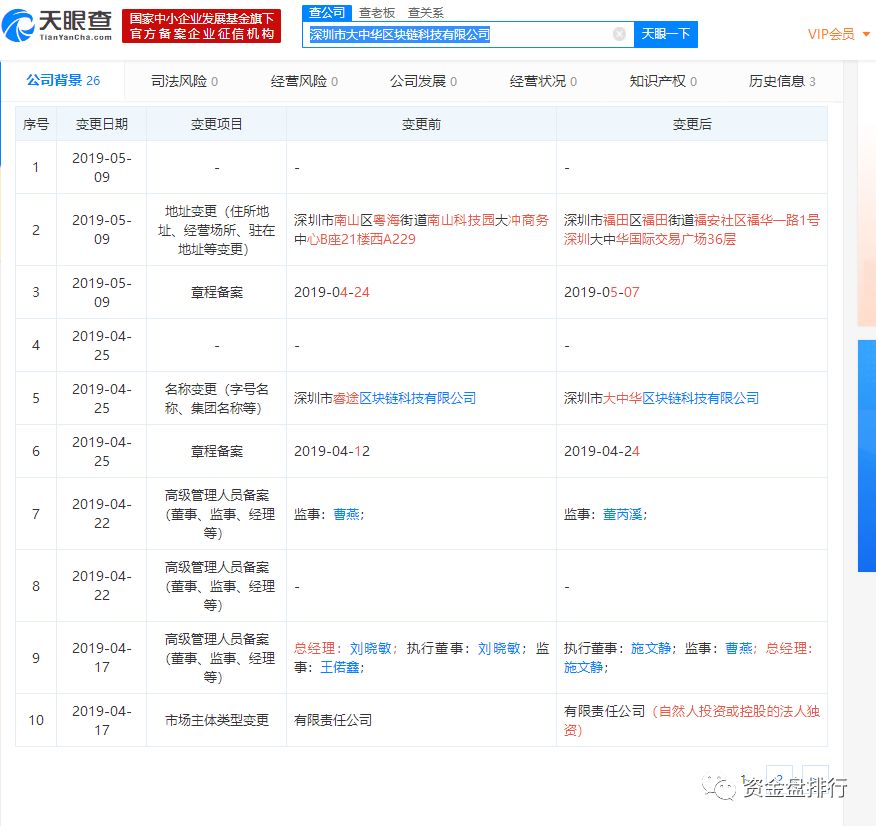Click the 变更前 column header

(x=421, y=124)
